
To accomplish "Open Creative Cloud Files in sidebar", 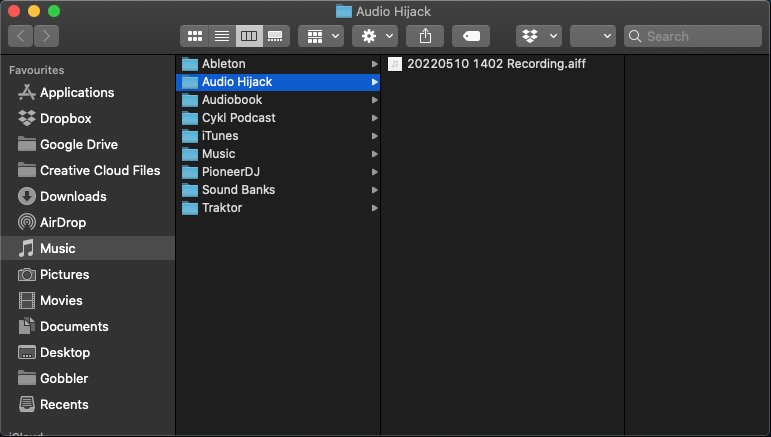I will click(x=88, y=171).
